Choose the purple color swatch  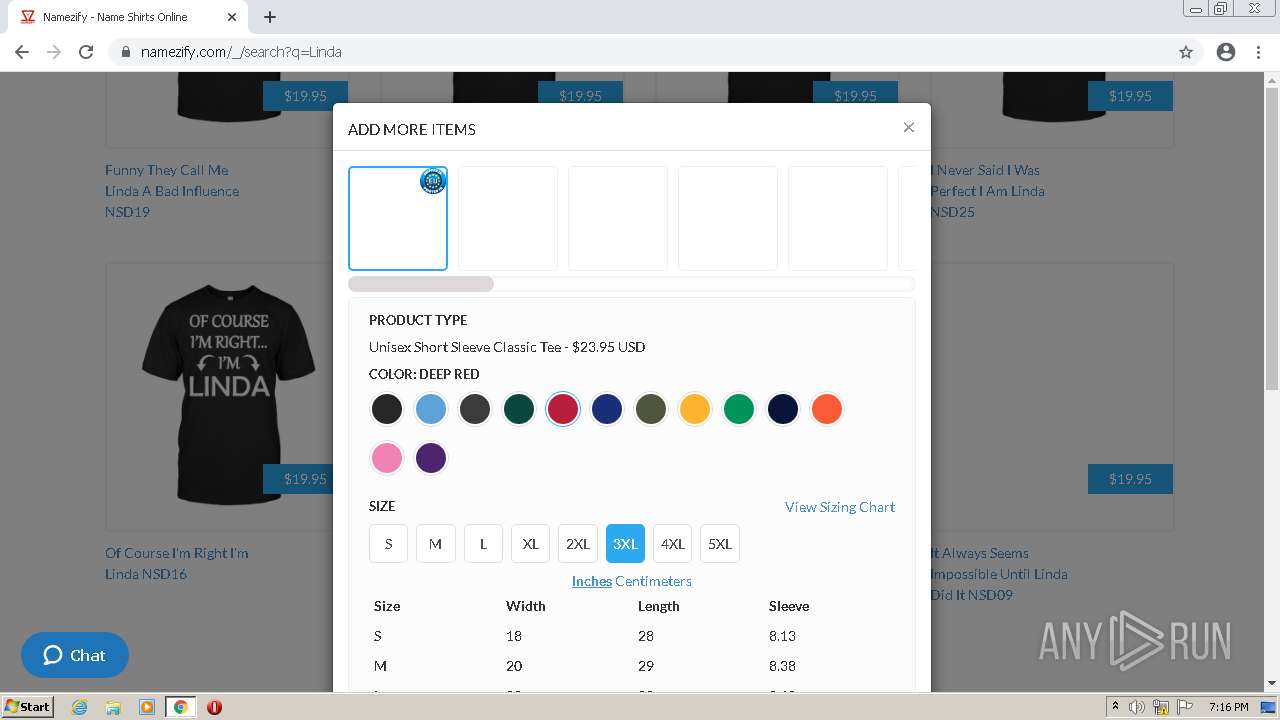pos(431,458)
